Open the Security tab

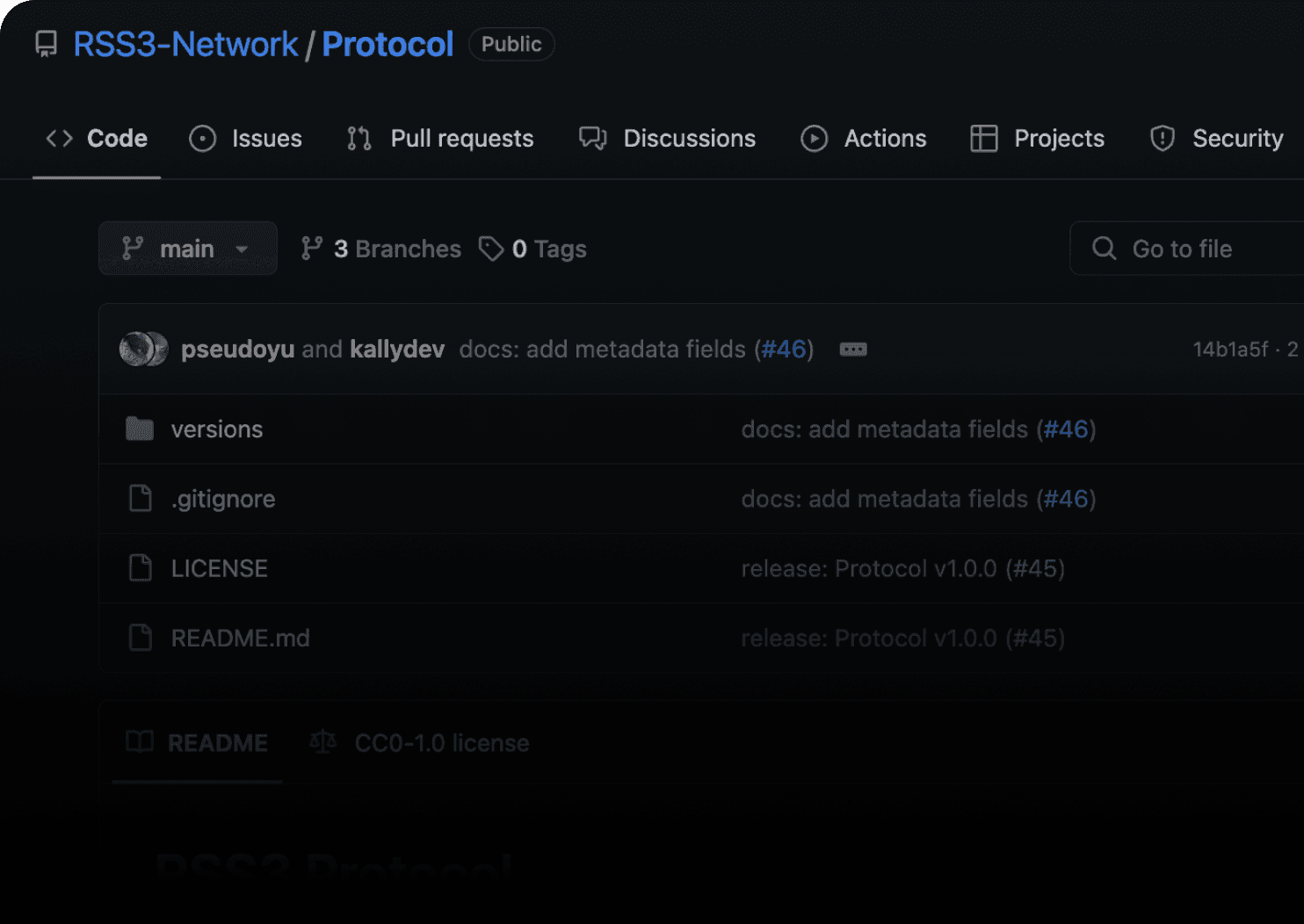1217,138
